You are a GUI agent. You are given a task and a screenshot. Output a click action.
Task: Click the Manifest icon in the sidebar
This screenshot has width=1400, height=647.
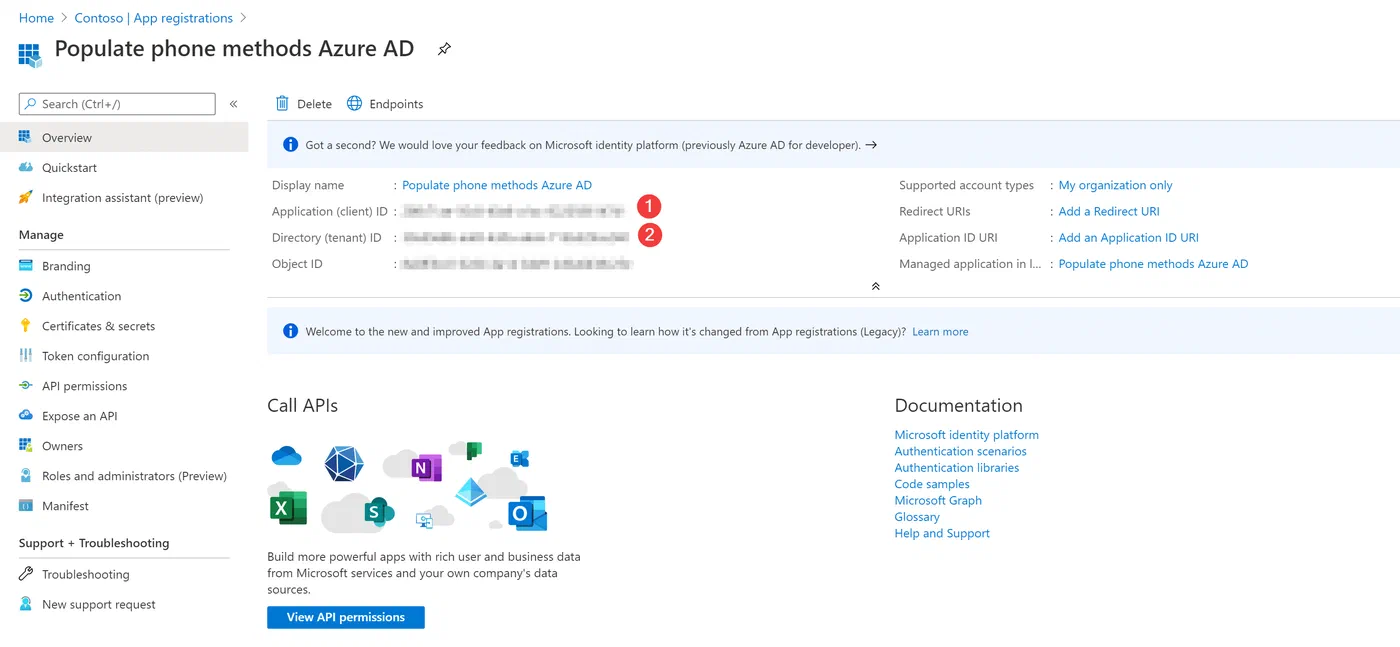pos(25,506)
